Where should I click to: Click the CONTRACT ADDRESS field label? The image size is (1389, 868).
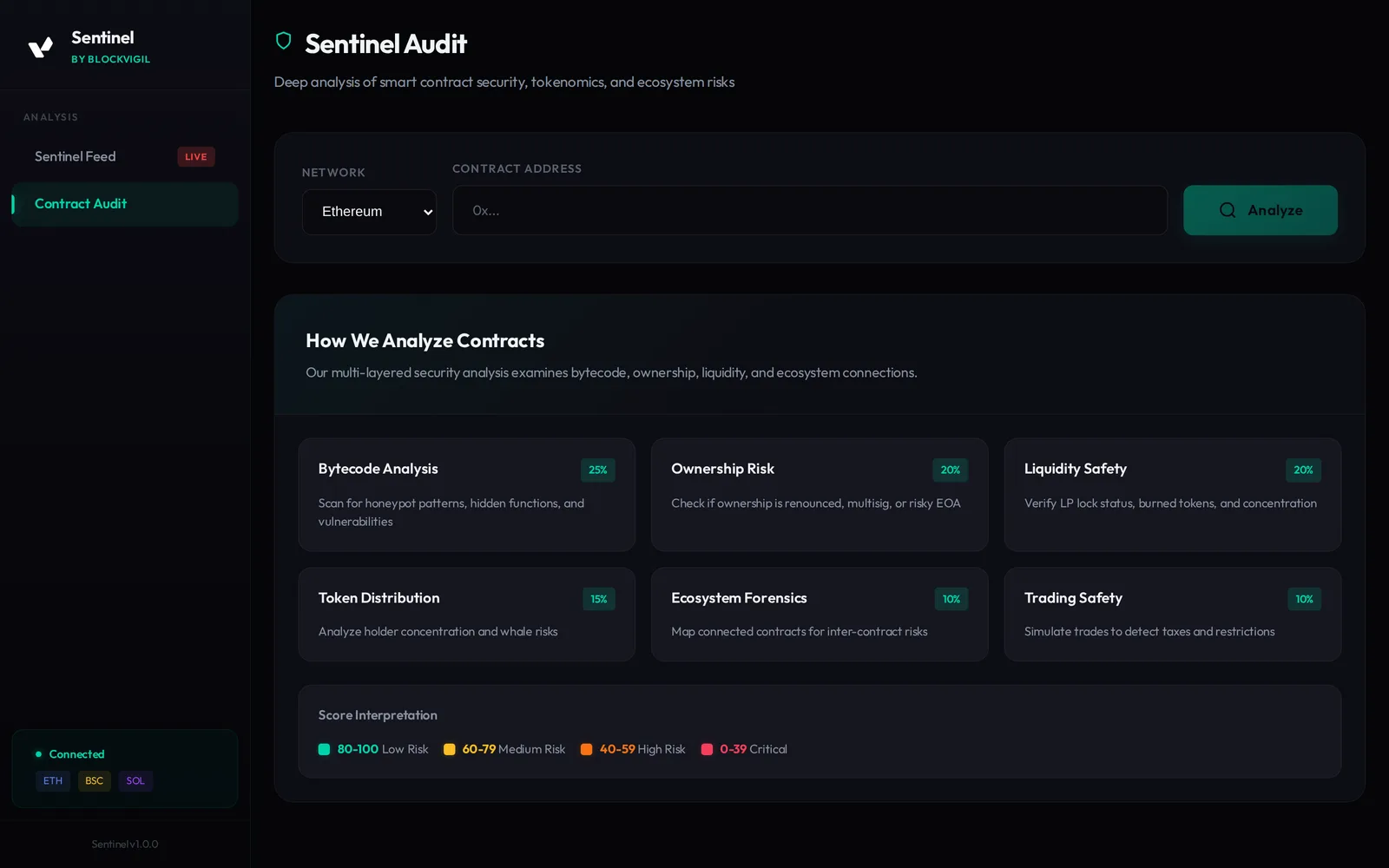517,168
